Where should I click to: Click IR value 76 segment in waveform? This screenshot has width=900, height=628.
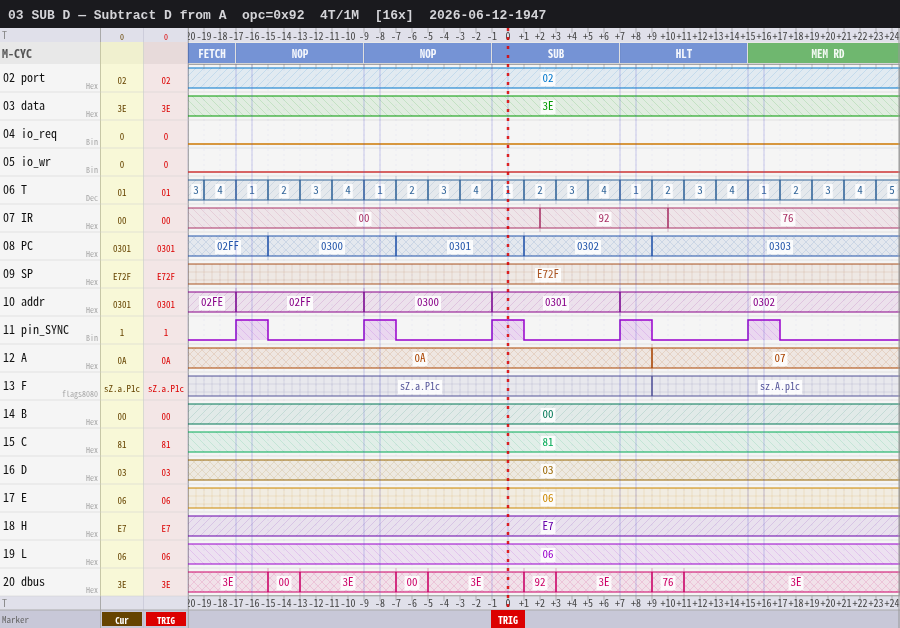(783, 218)
